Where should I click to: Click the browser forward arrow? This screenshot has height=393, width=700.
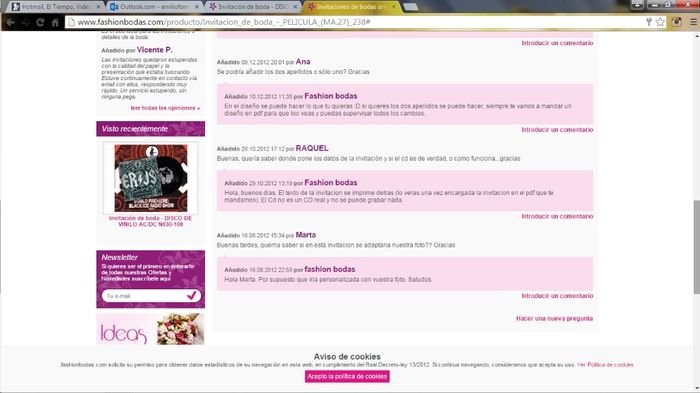click(25, 22)
